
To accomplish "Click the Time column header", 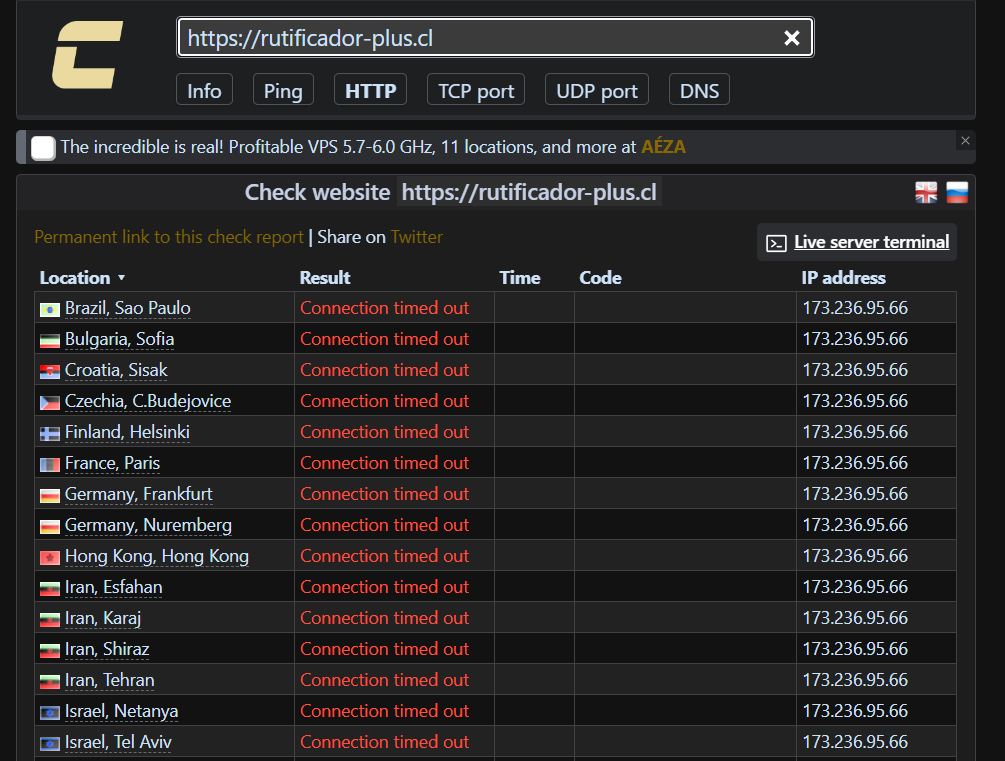I will pos(520,278).
